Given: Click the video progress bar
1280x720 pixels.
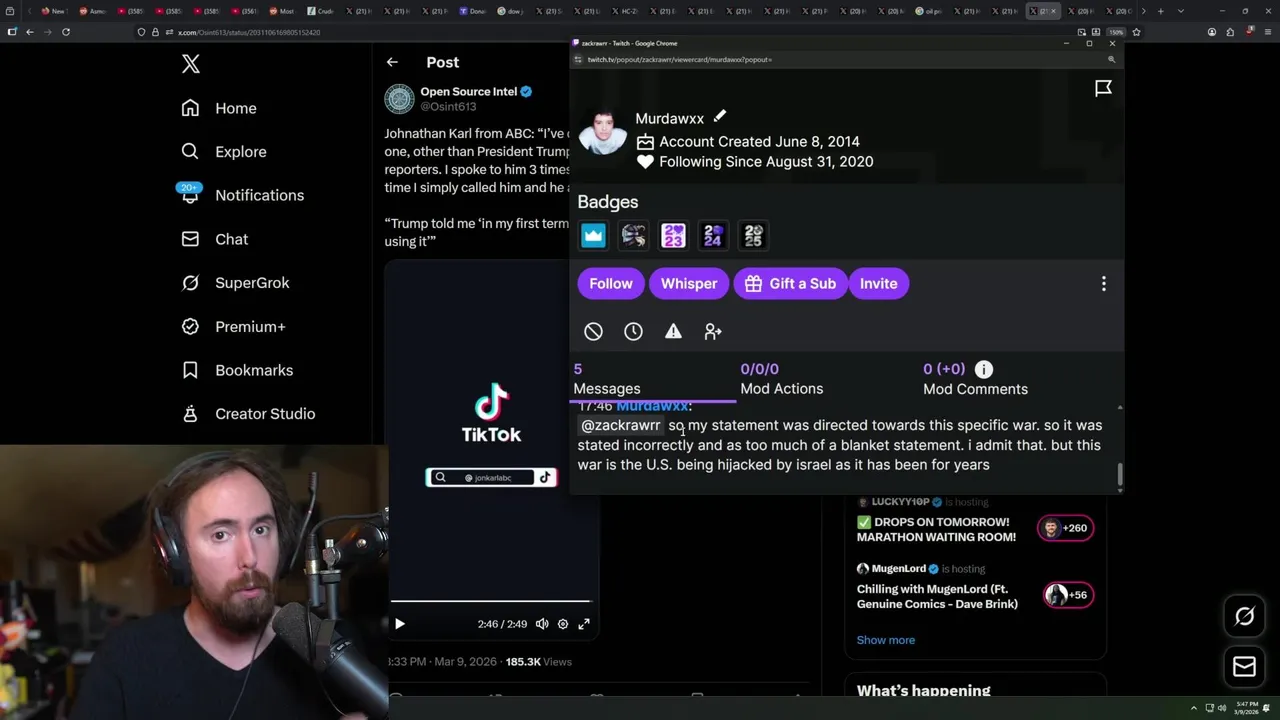Looking at the screenshot, I should (490, 602).
